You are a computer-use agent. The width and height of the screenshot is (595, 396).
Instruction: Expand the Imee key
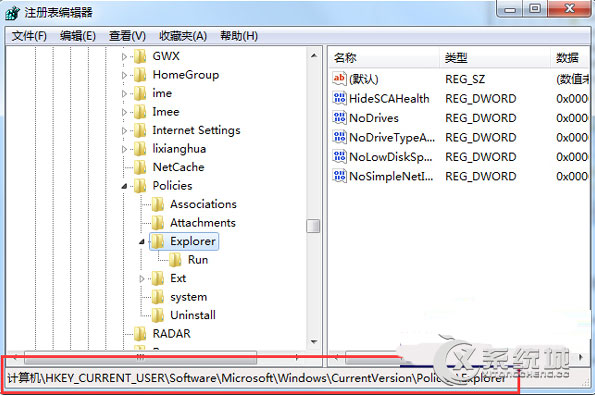tap(124, 112)
